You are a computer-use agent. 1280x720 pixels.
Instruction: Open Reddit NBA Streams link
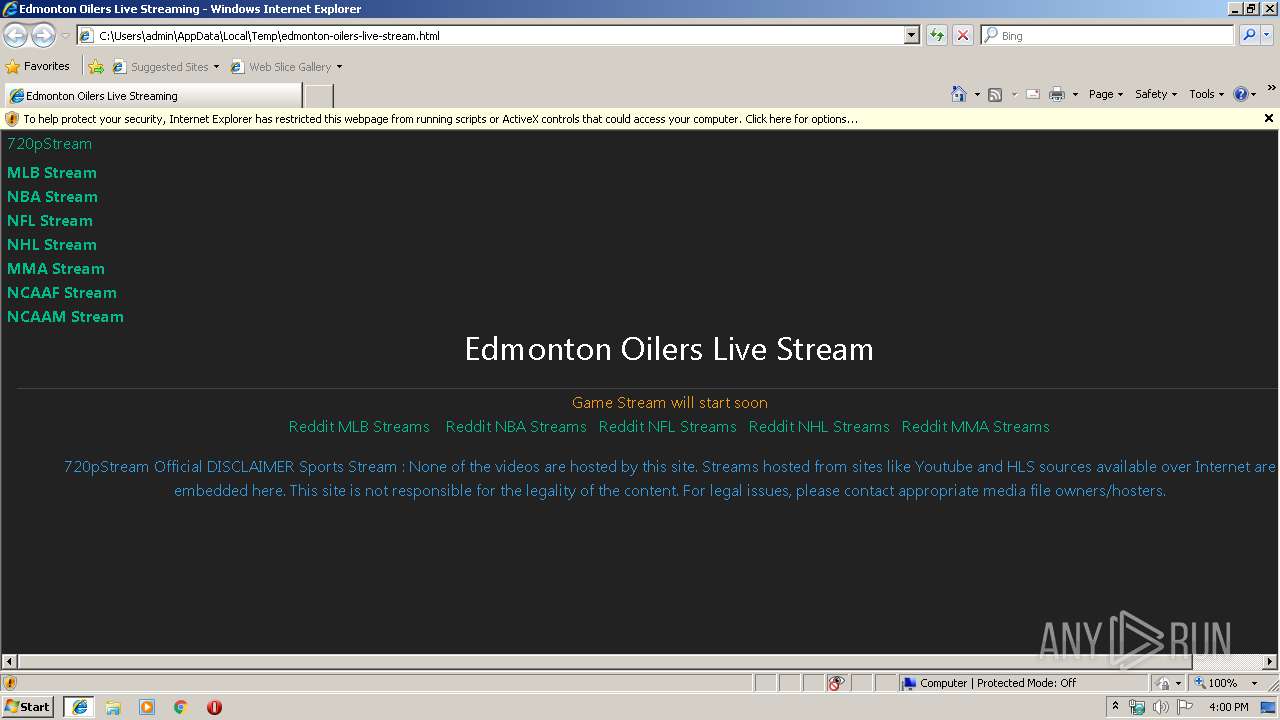coord(516,427)
